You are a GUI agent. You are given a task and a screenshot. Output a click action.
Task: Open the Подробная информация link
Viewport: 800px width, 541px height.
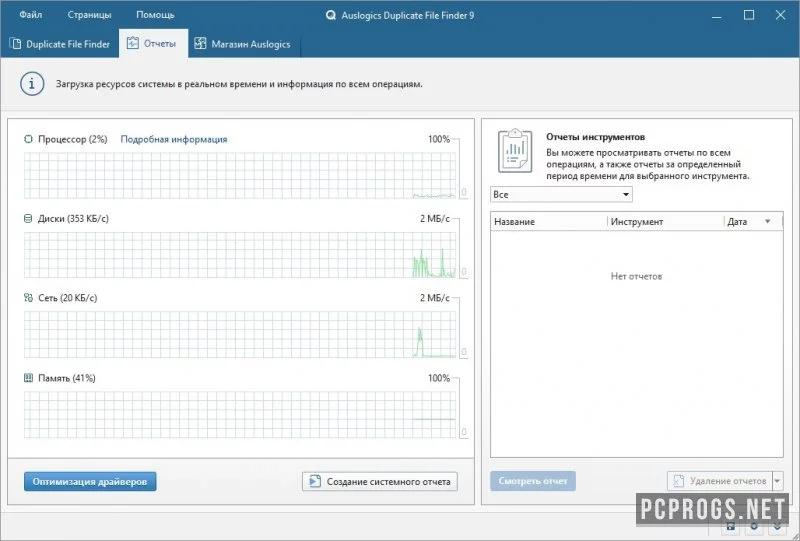click(173, 139)
